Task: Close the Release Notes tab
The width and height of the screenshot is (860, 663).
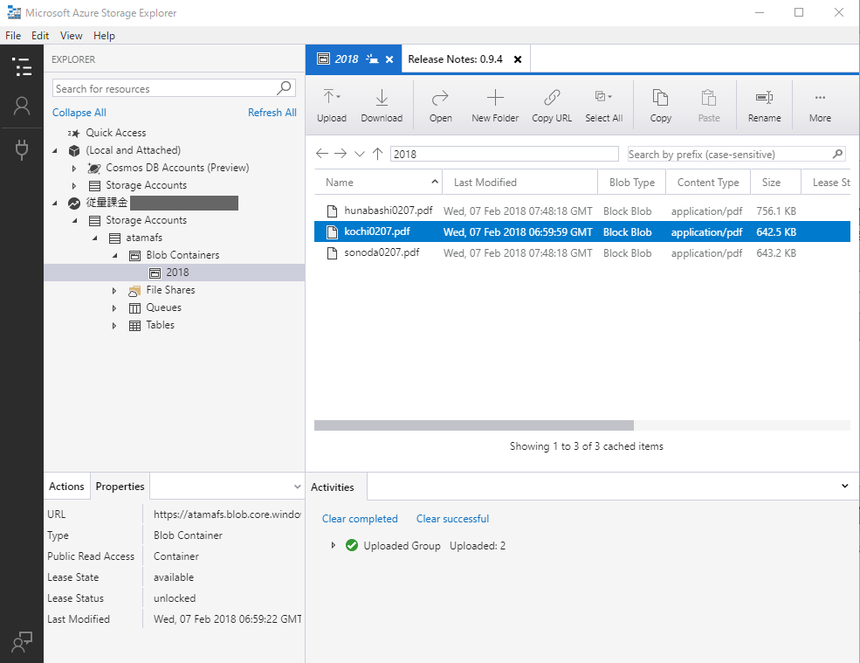Action: 517,59
